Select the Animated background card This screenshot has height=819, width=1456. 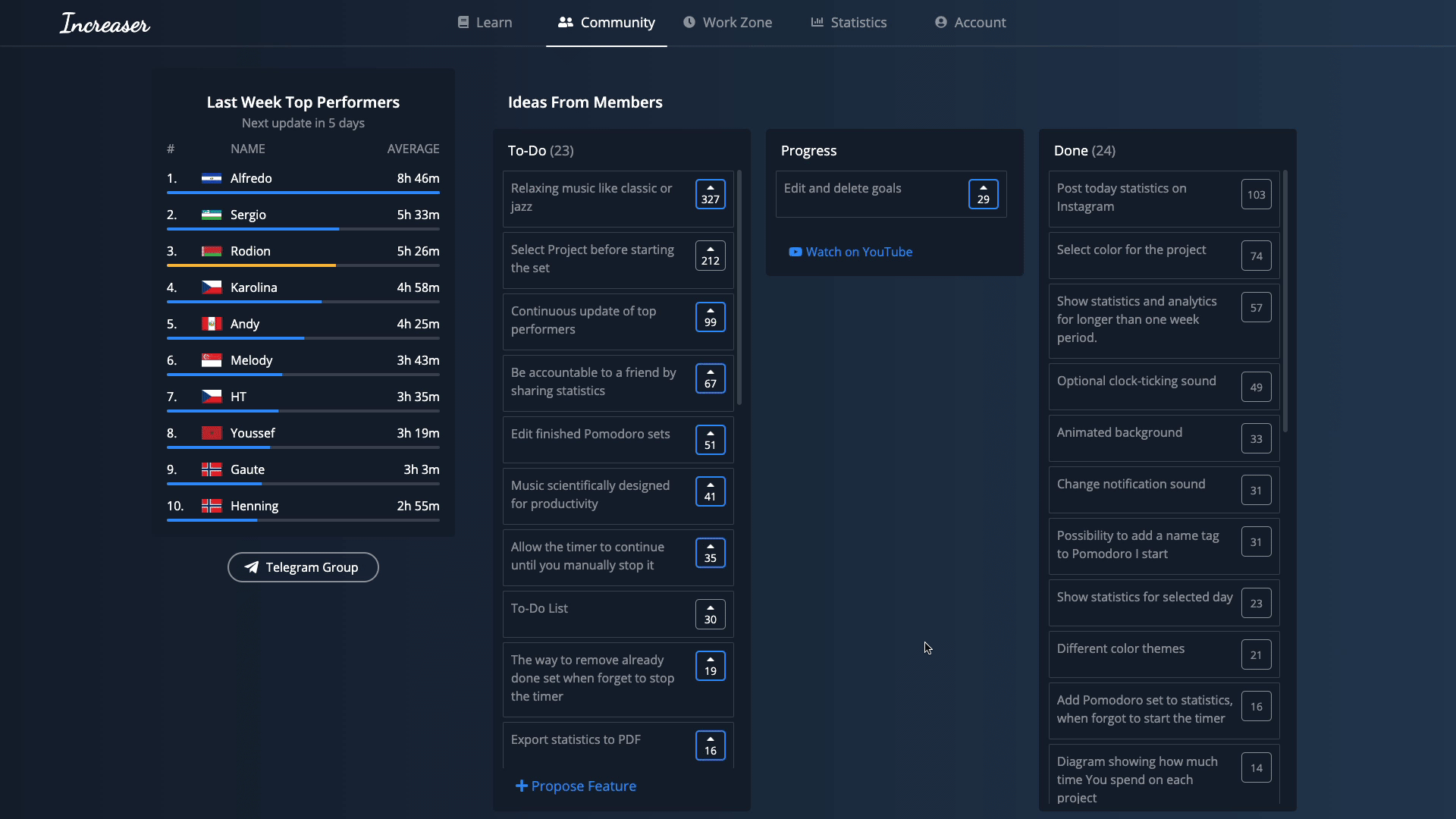pos(1164,438)
